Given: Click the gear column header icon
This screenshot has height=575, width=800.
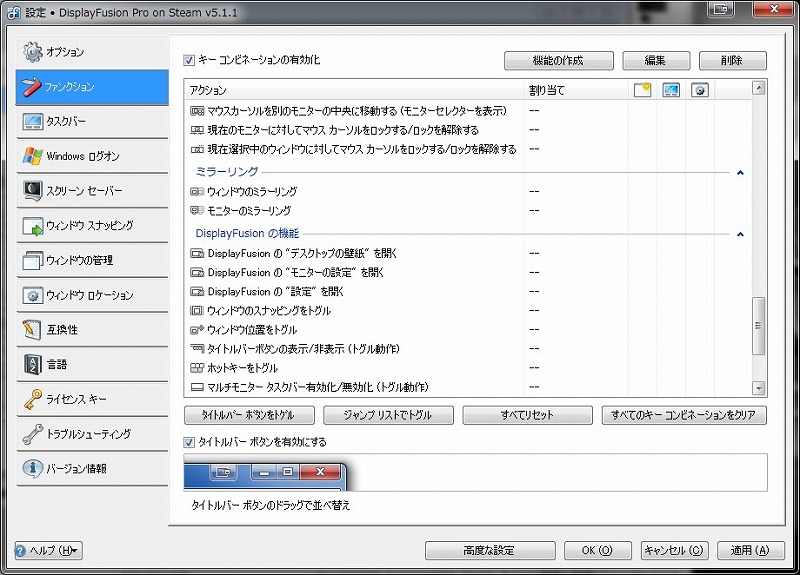Looking at the screenshot, I should (700, 90).
